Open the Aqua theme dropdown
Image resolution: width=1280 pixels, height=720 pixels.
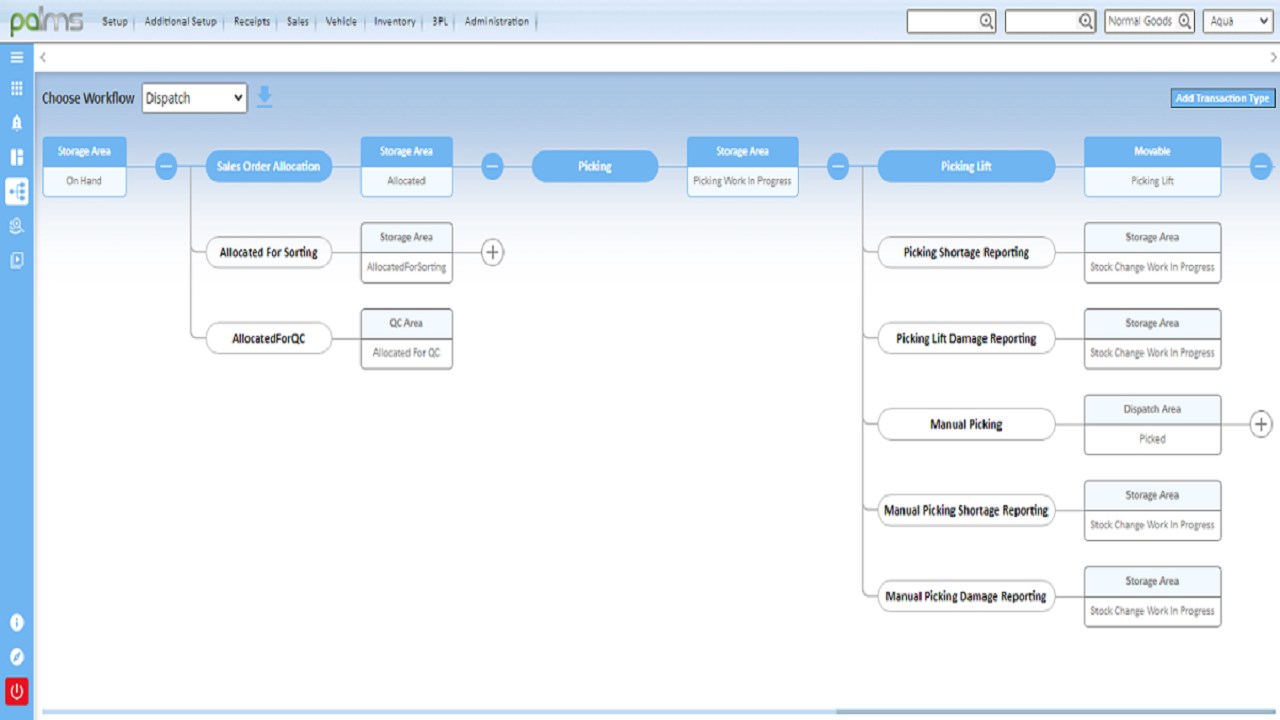(x=1238, y=21)
